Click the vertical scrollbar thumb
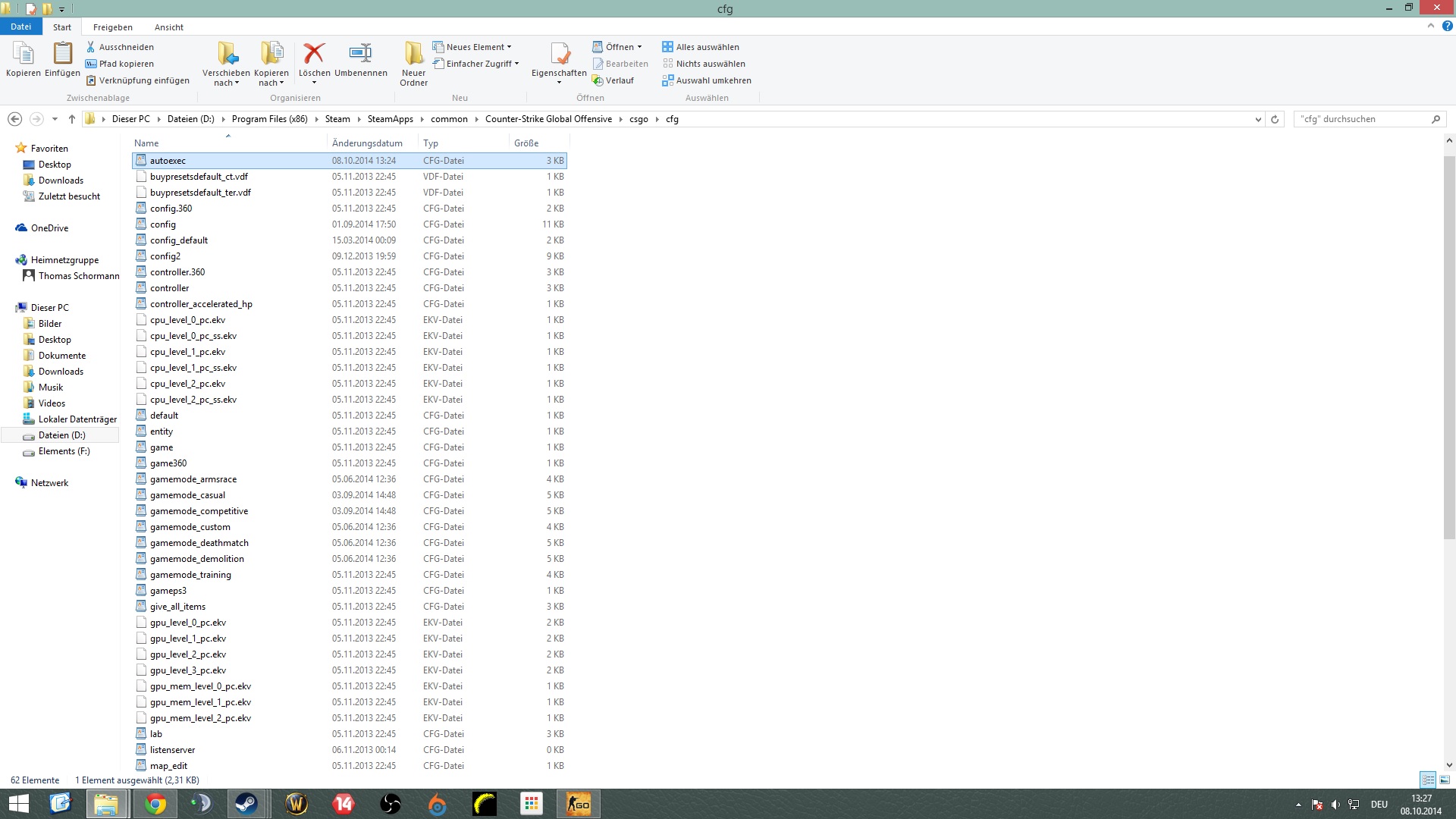Screen dimensions: 1456x819 point(1449,349)
